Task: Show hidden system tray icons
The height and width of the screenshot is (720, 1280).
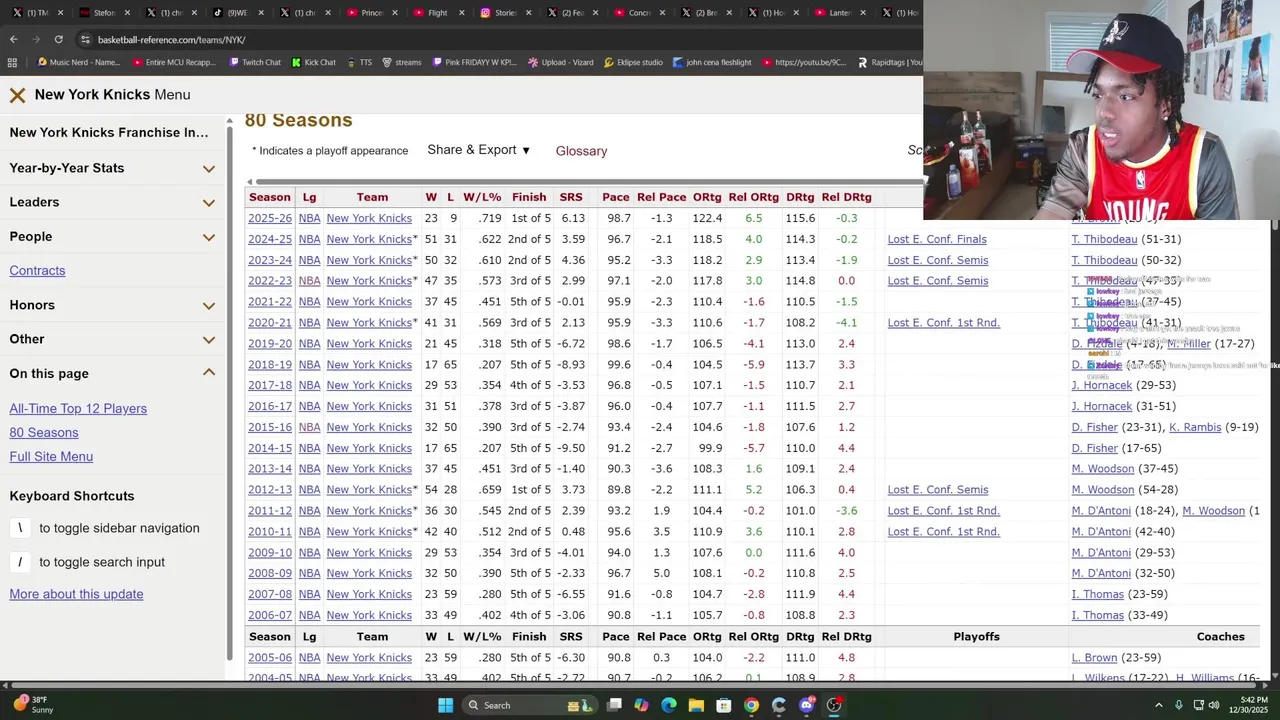Action: 1159,705
